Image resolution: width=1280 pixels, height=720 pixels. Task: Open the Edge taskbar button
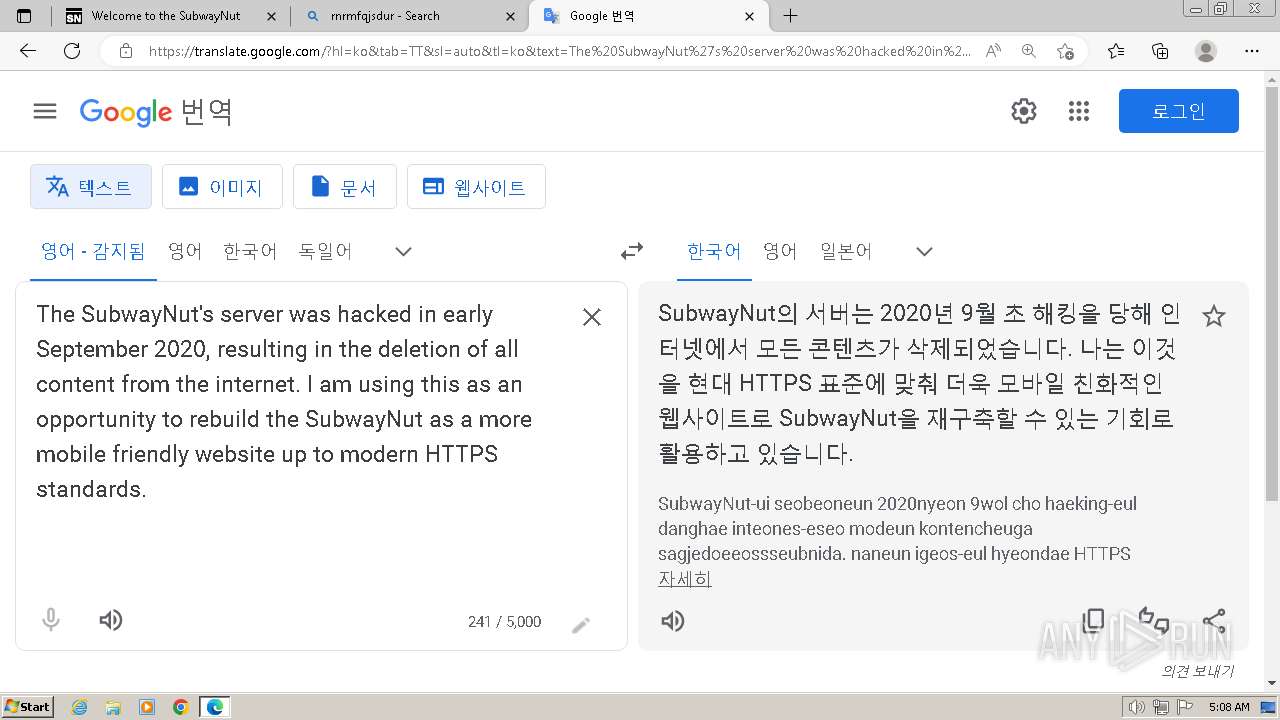coord(215,707)
